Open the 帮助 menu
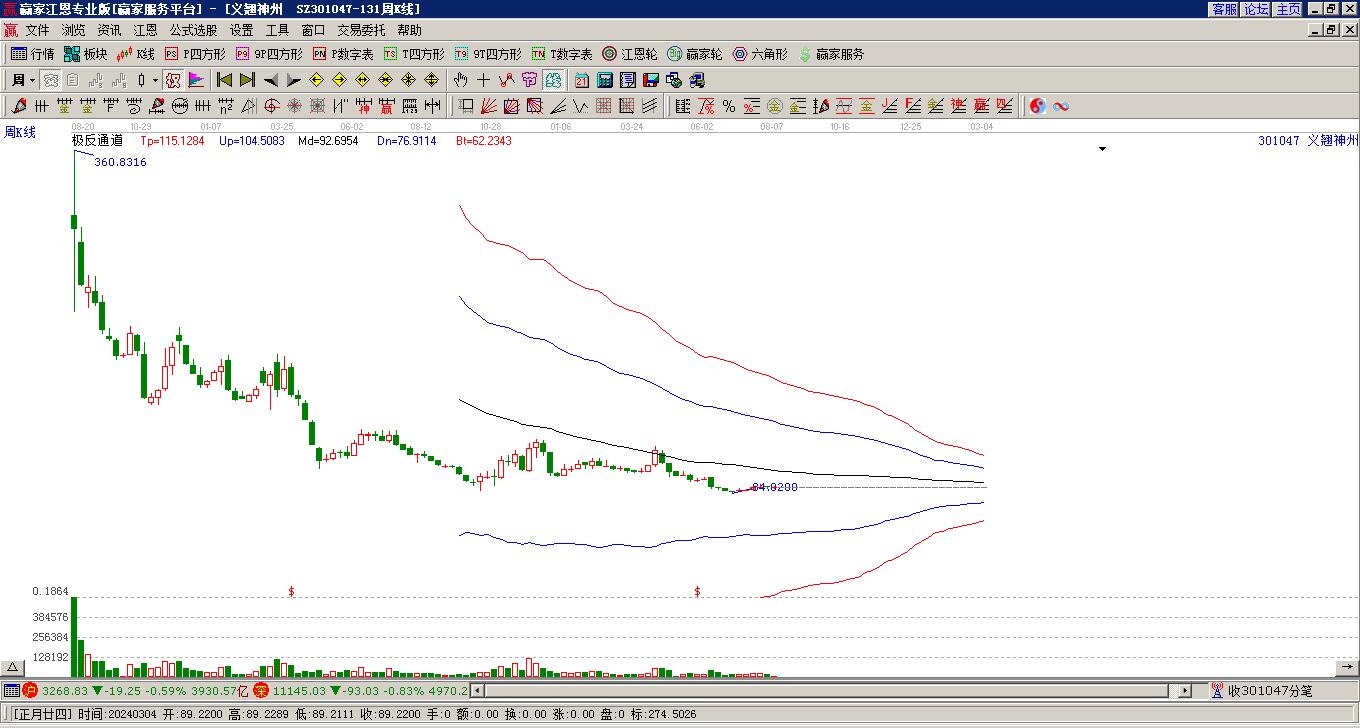The image size is (1360, 728). [409, 30]
